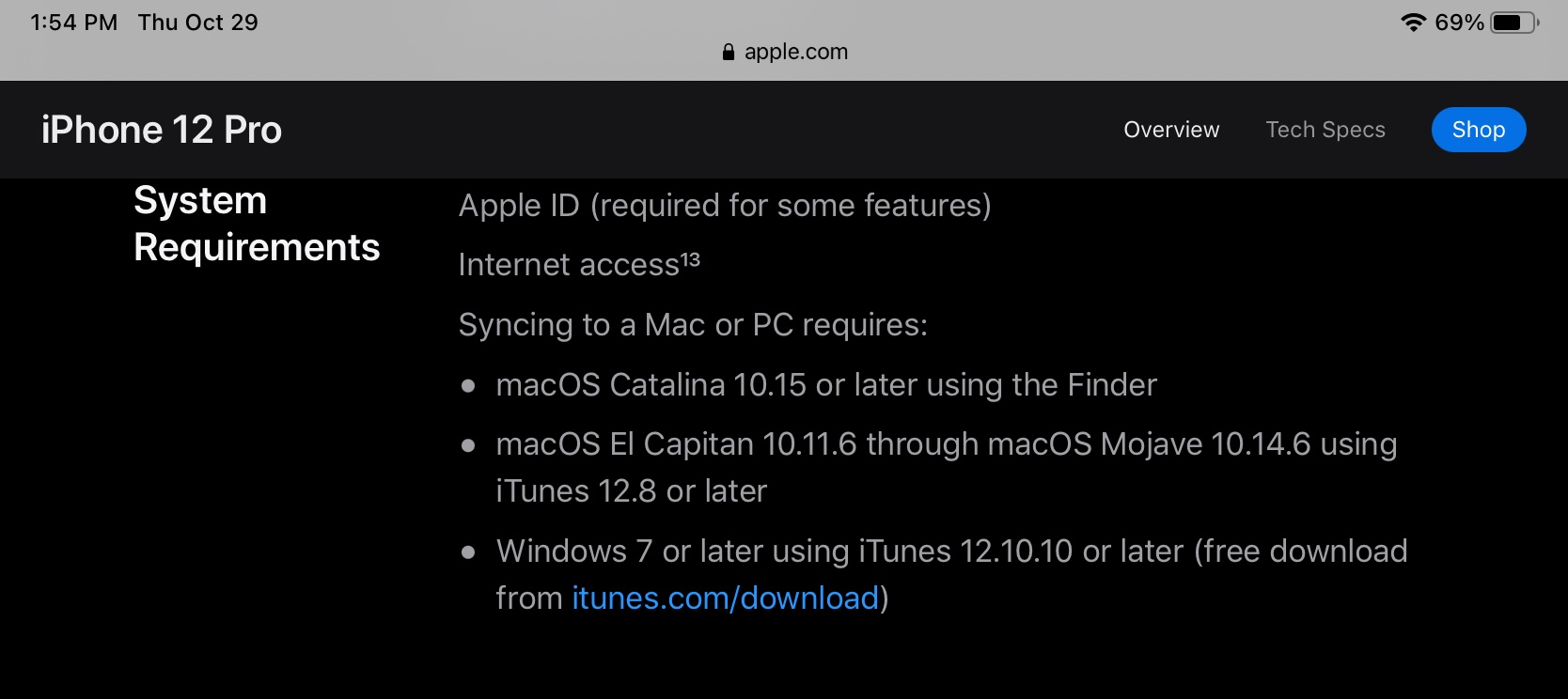
Task: Tap the System Requirements heading
Action: (256, 224)
